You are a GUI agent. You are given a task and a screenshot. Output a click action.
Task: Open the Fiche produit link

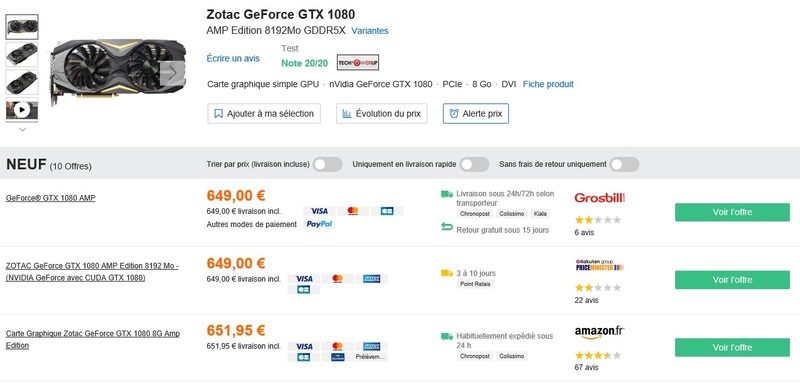(x=548, y=84)
